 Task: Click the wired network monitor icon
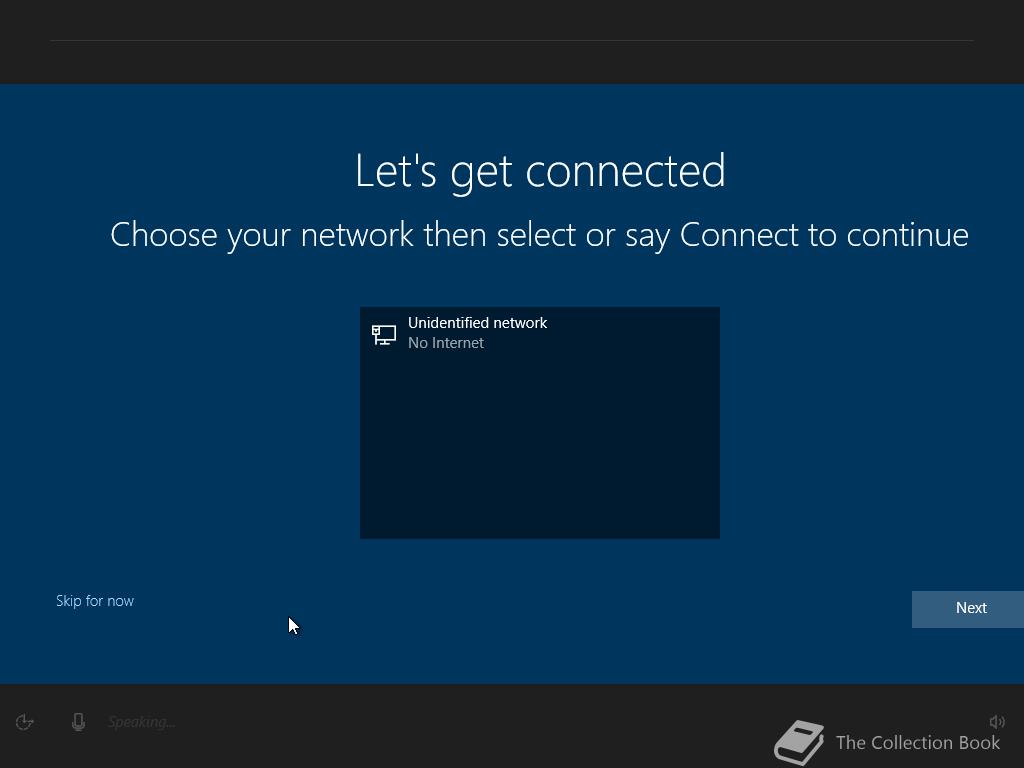click(x=384, y=334)
